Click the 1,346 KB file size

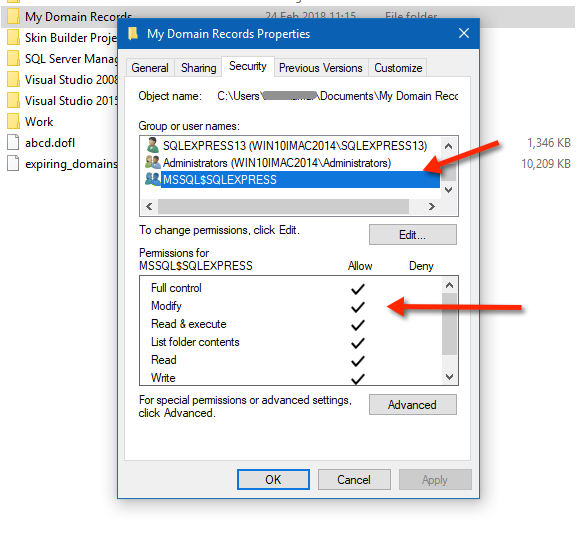pos(549,143)
